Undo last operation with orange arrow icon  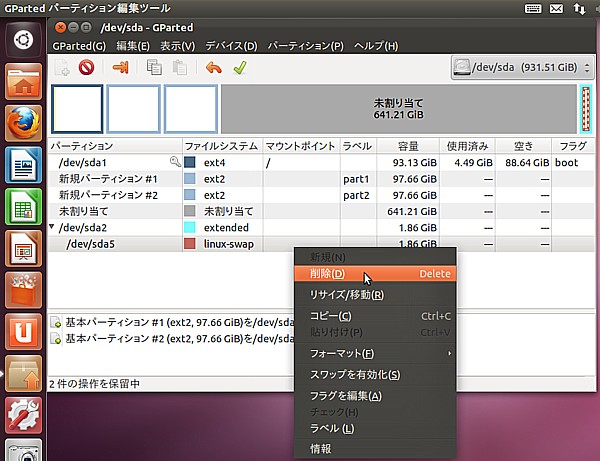click(x=214, y=68)
